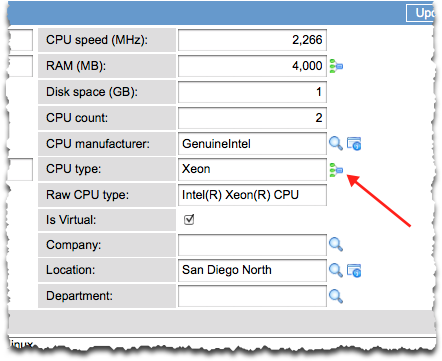Select the CPU speed (MHz) field
Screen dimensions: 442x361
point(252,40)
